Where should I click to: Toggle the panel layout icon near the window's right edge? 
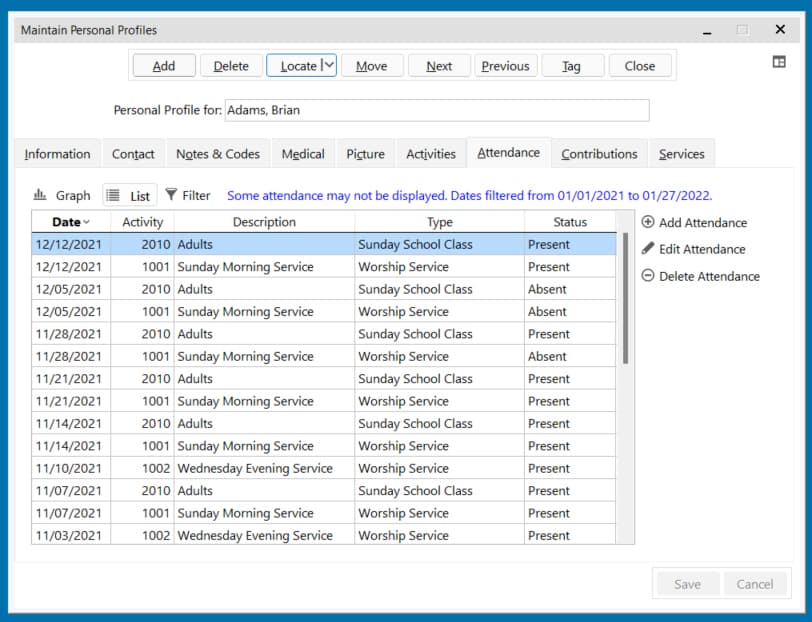click(x=779, y=62)
